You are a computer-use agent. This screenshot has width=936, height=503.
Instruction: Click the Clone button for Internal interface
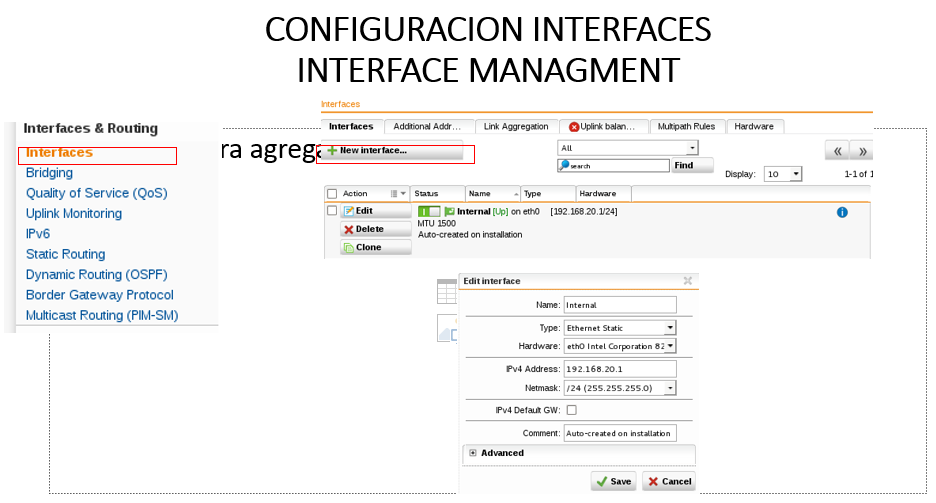pyautogui.click(x=375, y=247)
